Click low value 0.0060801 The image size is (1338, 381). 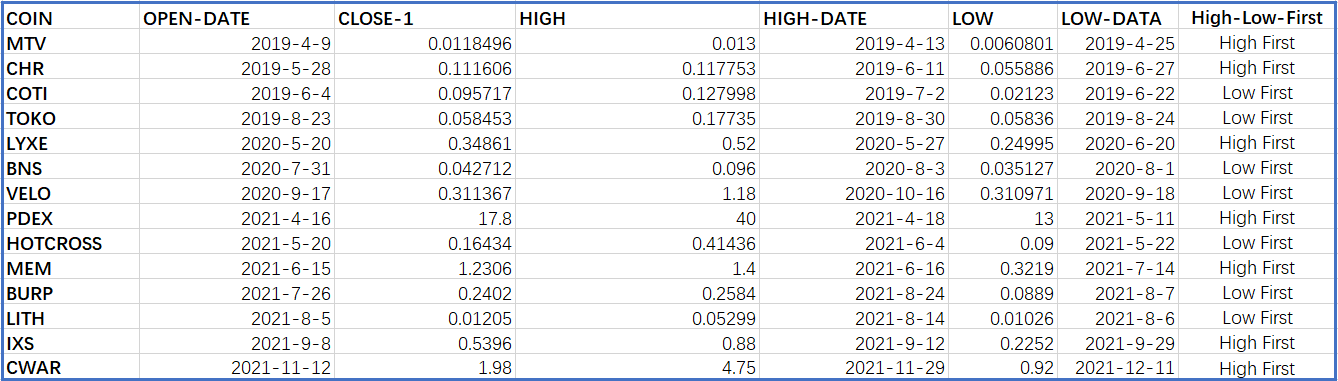pyautogui.click(x=1011, y=43)
